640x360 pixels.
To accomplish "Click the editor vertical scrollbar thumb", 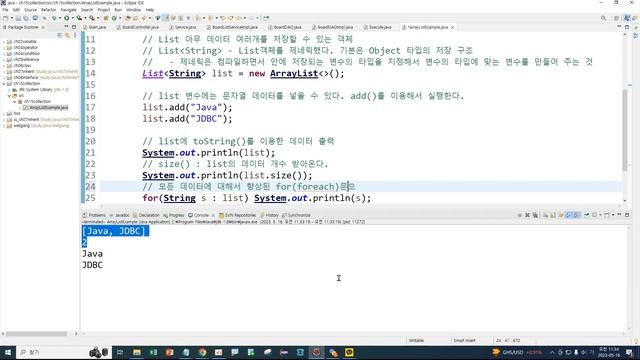I will tap(624, 130).
